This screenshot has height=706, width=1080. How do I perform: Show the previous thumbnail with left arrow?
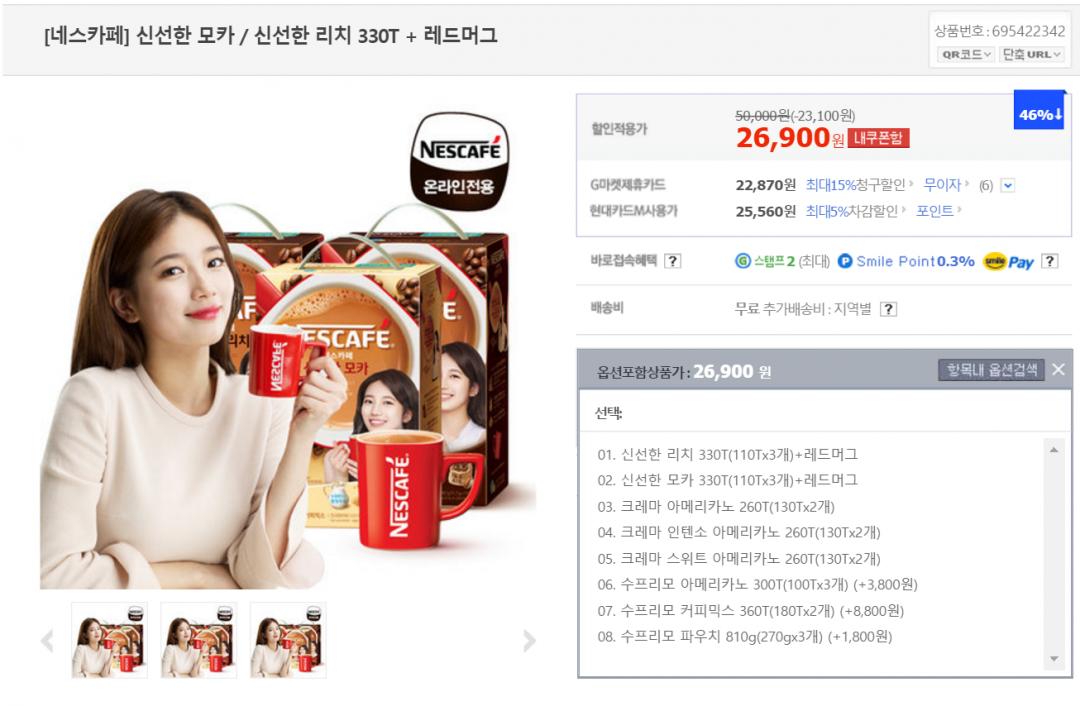(x=47, y=641)
